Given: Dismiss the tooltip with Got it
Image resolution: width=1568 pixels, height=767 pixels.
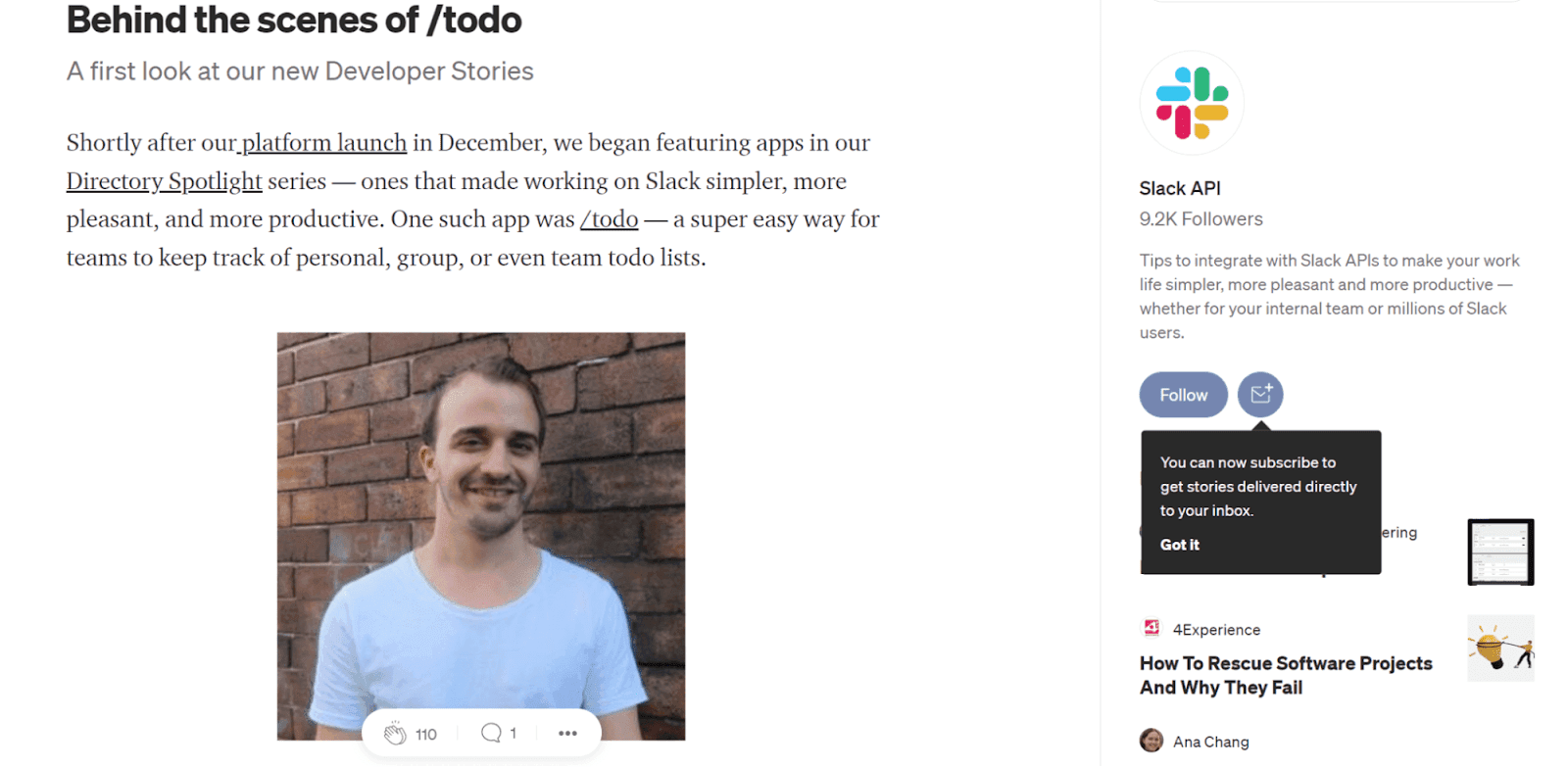Looking at the screenshot, I should coord(1178,545).
